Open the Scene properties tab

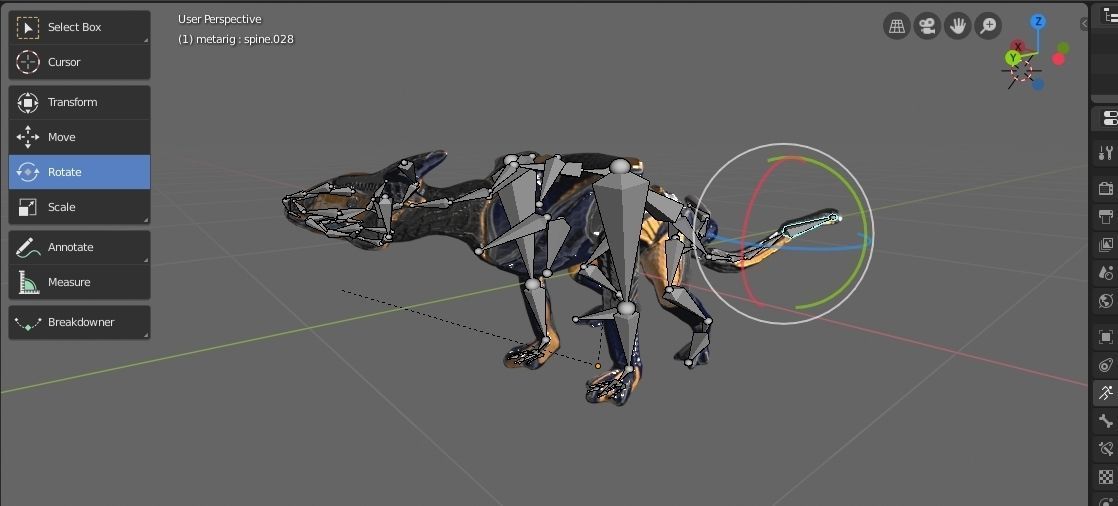(x=1106, y=272)
